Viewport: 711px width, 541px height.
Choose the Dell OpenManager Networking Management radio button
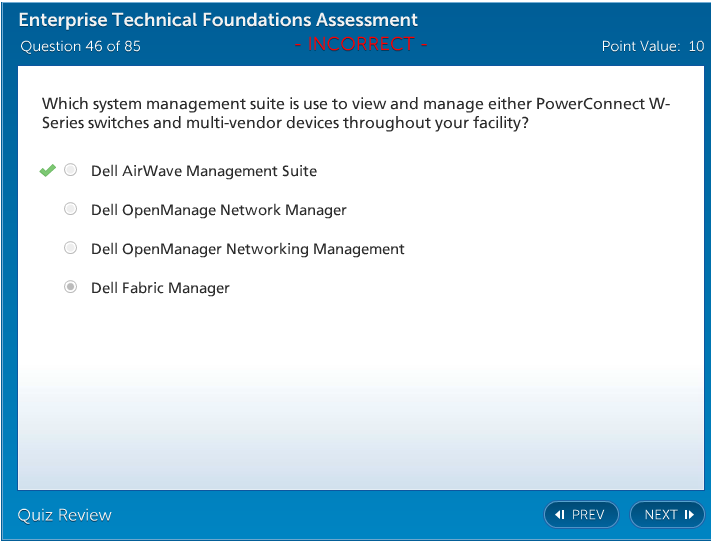click(71, 248)
